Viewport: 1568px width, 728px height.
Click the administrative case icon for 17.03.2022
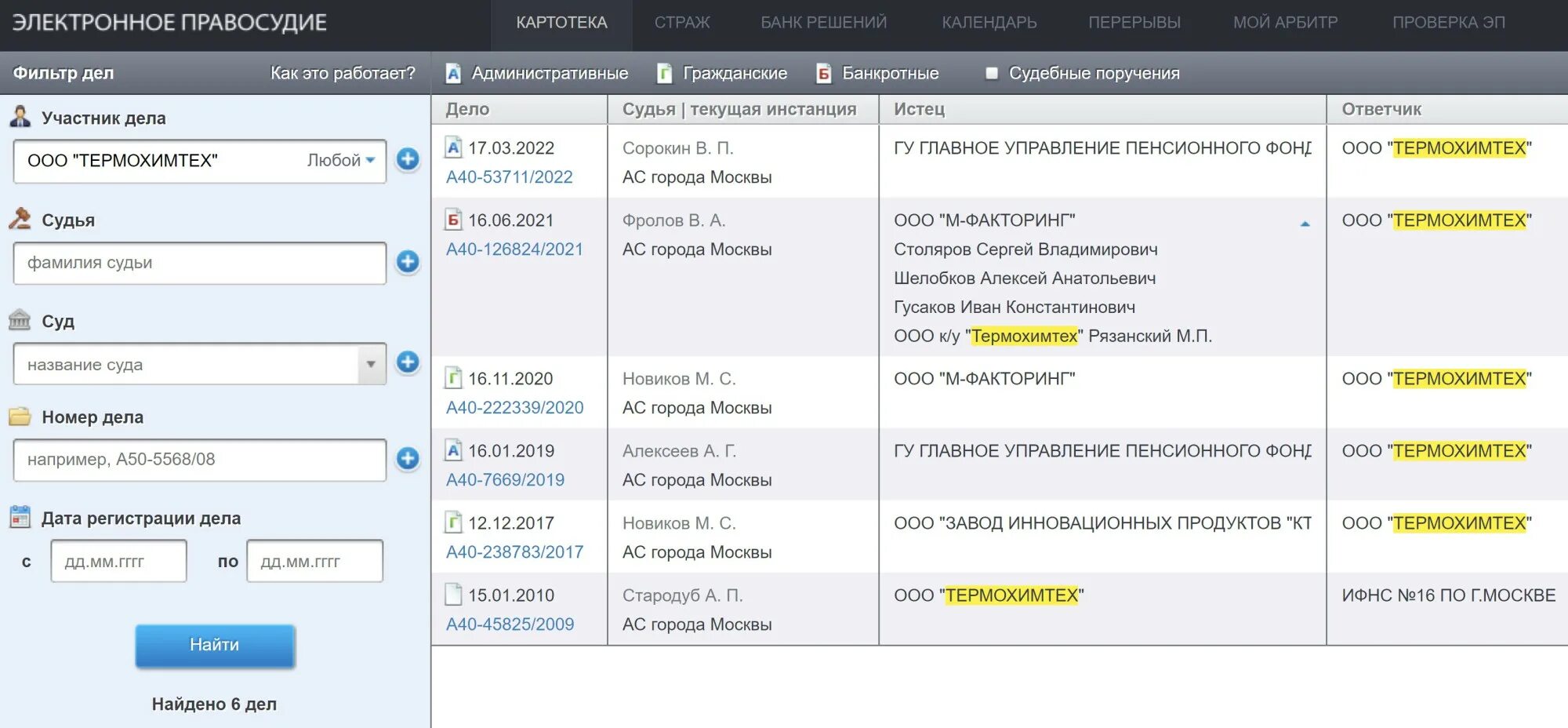point(453,147)
